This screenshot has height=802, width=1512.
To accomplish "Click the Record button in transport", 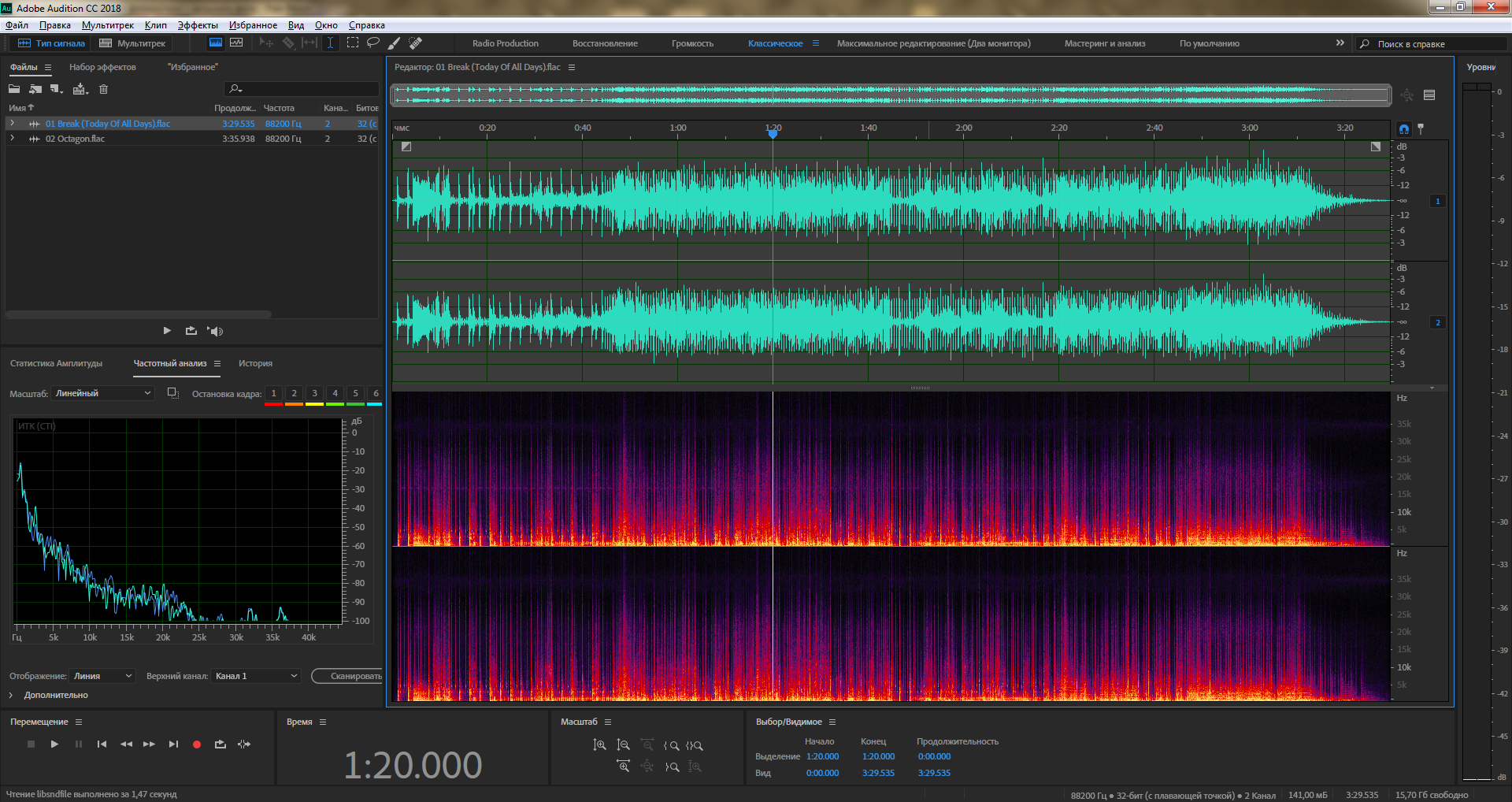I will click(197, 744).
